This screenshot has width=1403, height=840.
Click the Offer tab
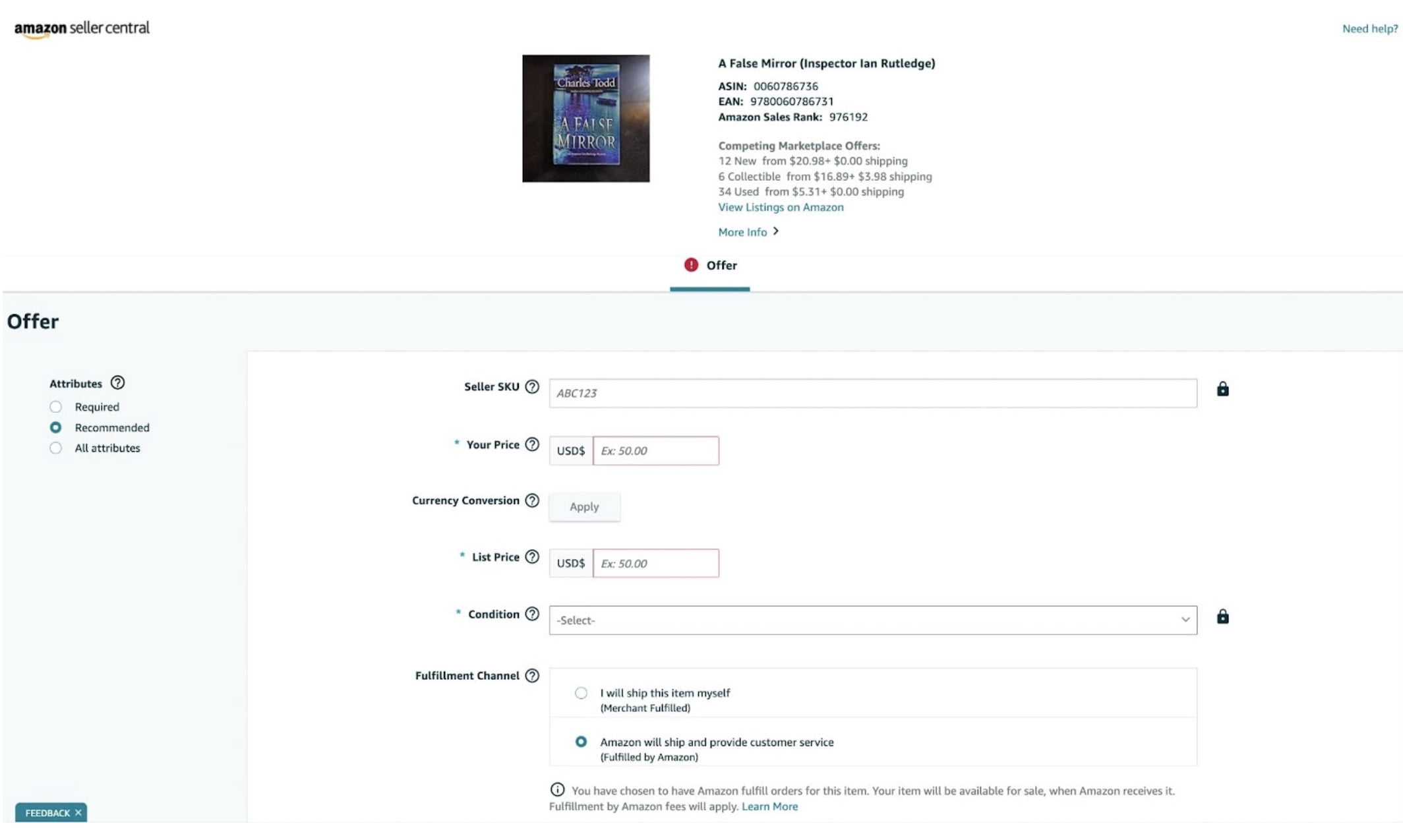[711, 265]
